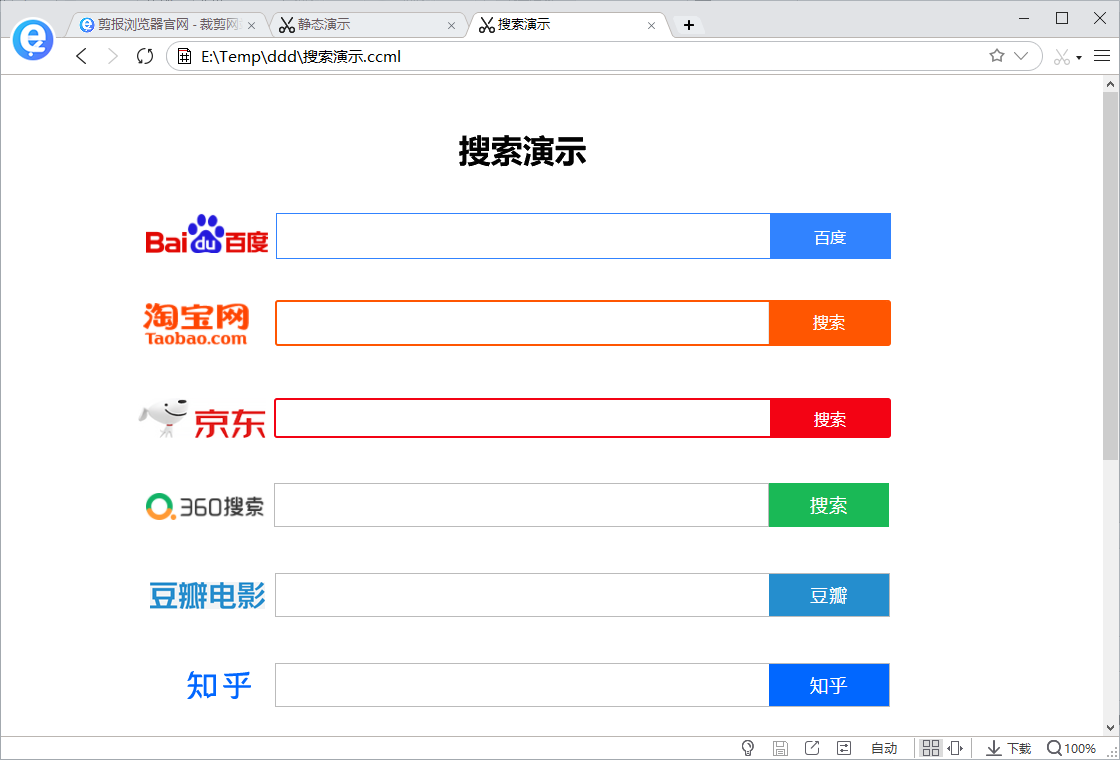Focus the Taobao search input field
This screenshot has height=760, width=1120.
pos(522,323)
